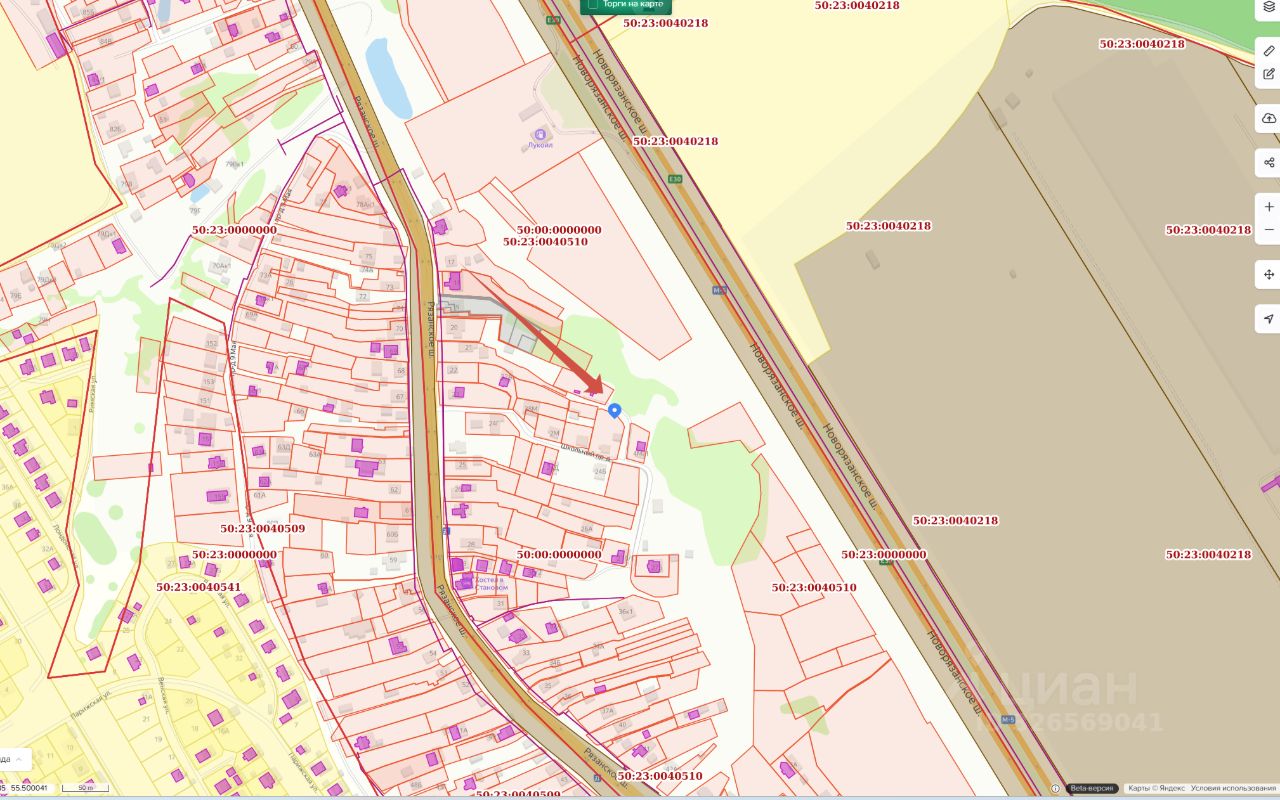1280x800 pixels.
Task: Zoom in with the plus button
Action: coord(1269,207)
